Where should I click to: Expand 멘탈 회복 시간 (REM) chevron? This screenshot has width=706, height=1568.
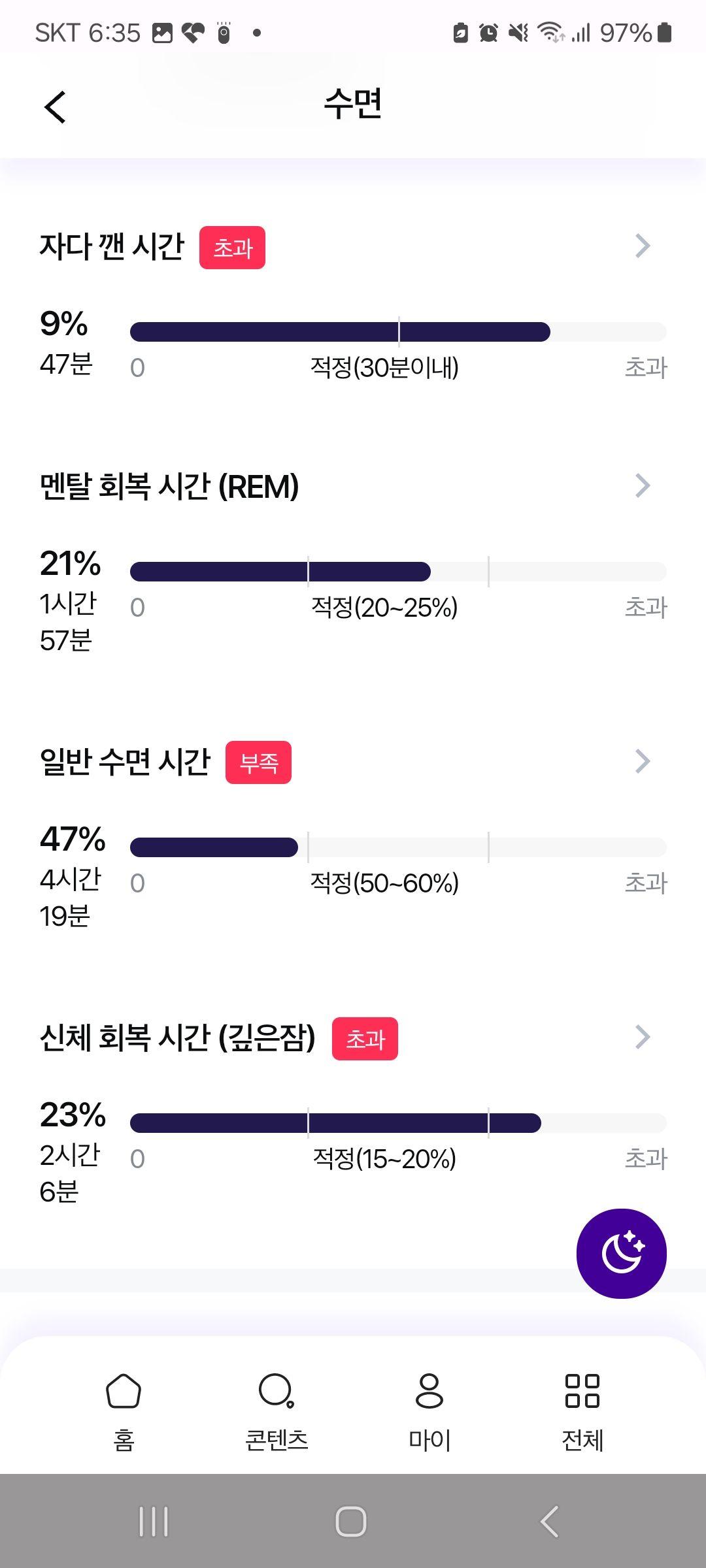(x=643, y=486)
